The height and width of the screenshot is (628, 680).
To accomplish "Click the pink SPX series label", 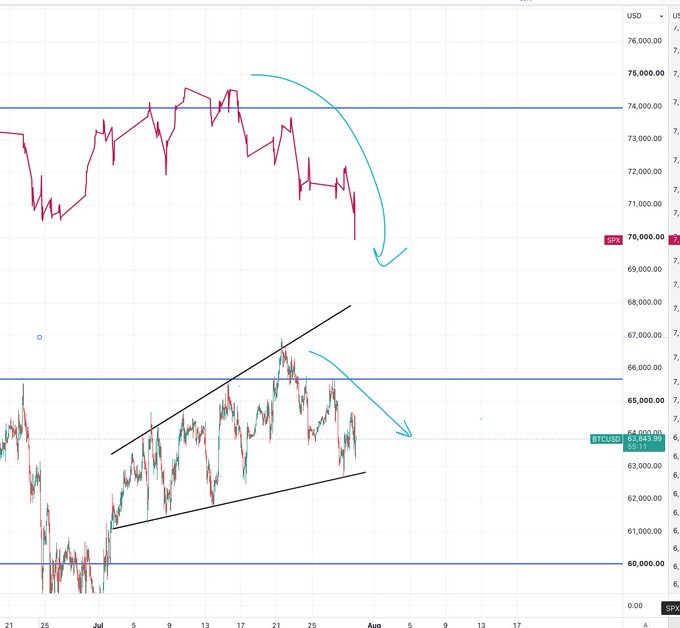I will point(613,240).
